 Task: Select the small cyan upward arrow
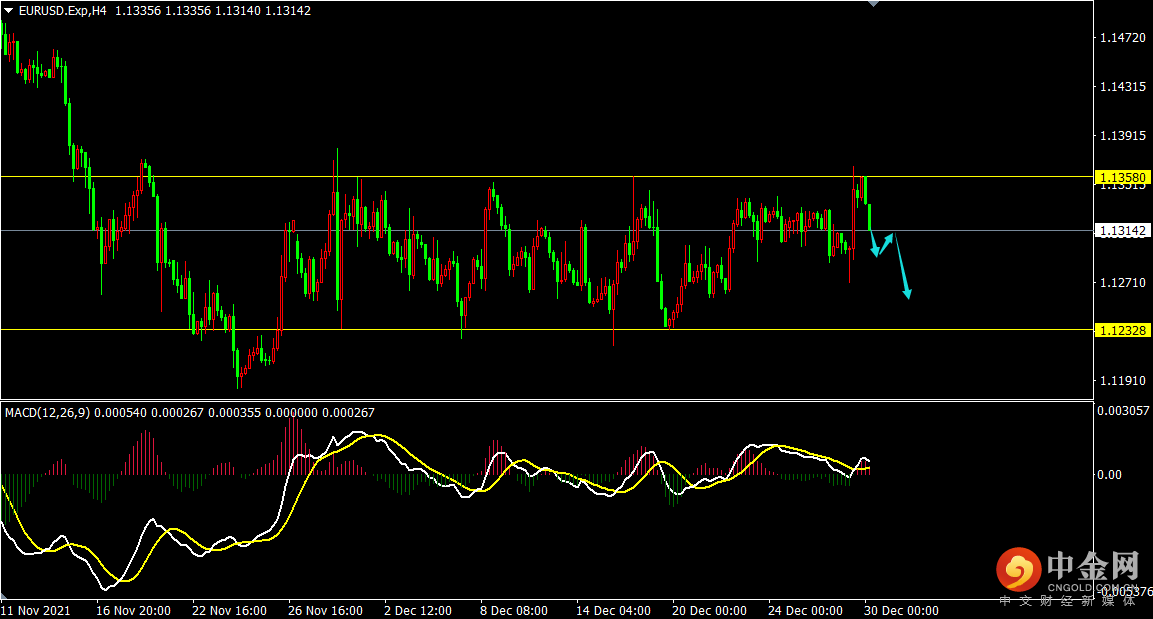click(886, 244)
